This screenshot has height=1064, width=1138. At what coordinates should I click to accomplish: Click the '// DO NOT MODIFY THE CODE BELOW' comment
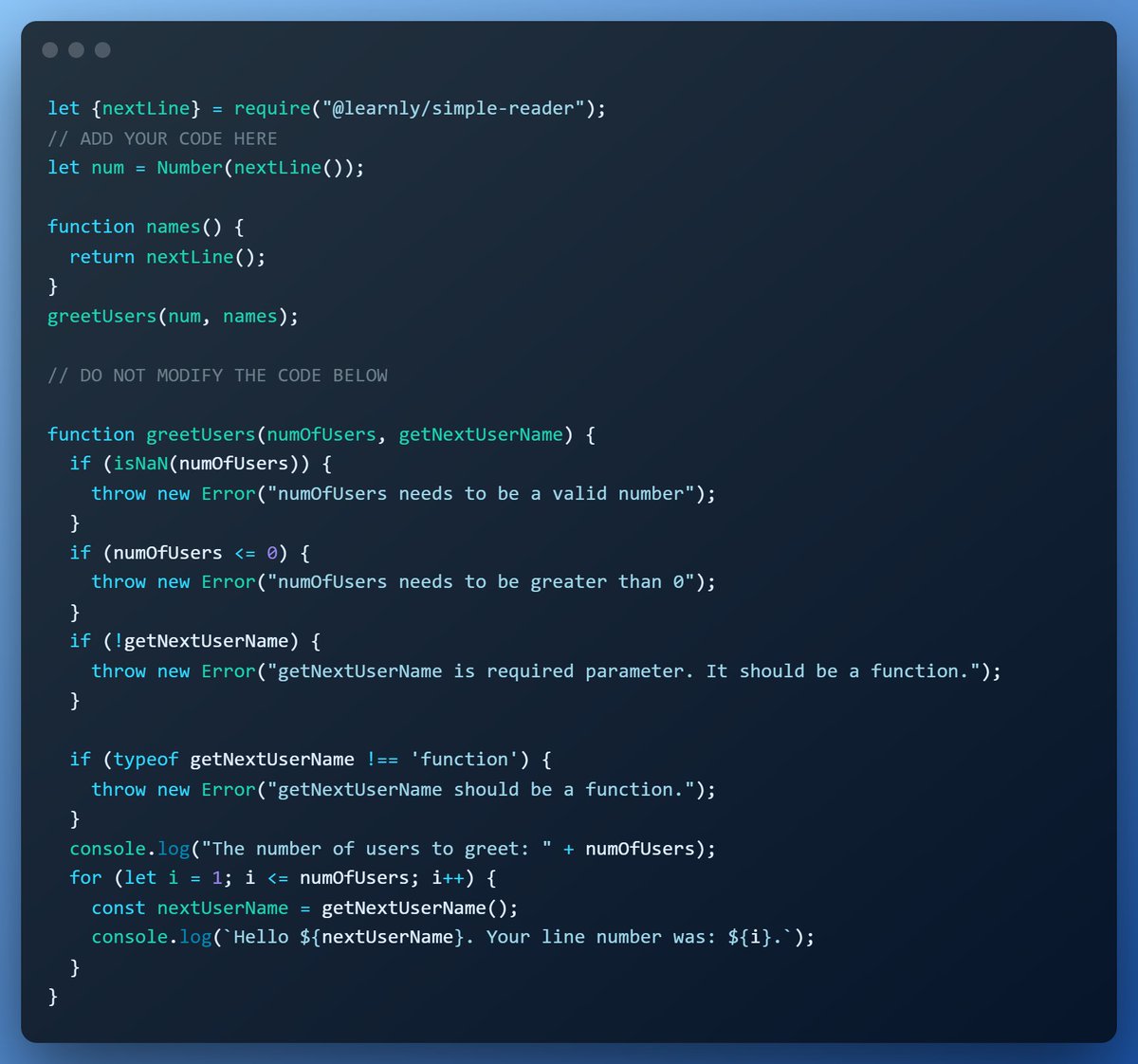pos(218,376)
